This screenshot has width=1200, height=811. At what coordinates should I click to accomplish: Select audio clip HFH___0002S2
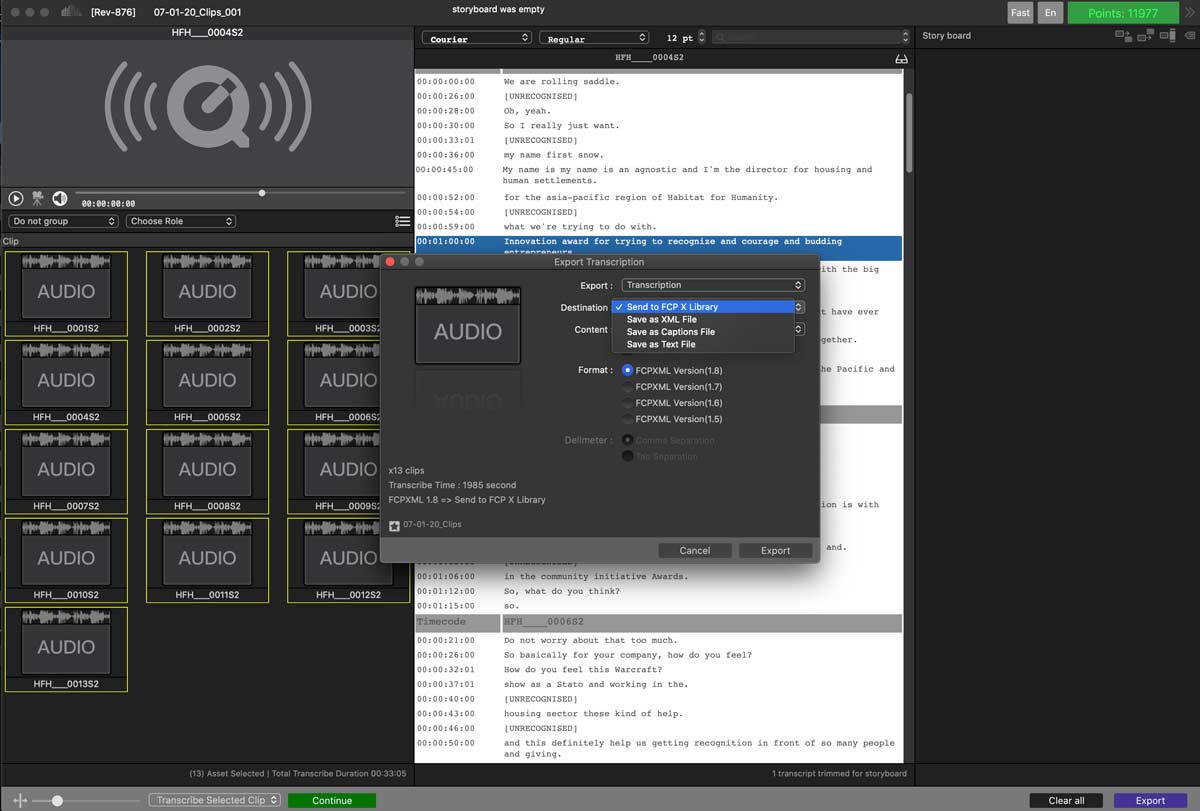pos(207,293)
